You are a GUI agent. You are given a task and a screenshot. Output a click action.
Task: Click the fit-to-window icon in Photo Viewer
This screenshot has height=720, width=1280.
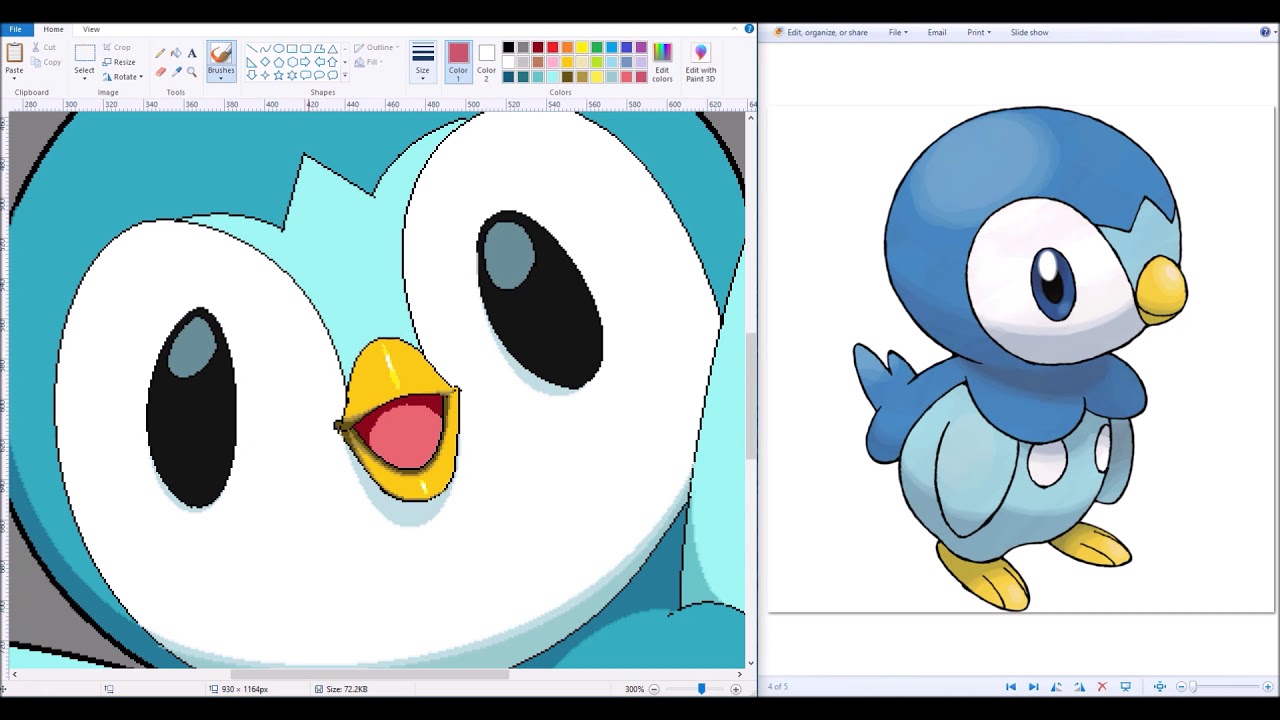coord(1160,687)
